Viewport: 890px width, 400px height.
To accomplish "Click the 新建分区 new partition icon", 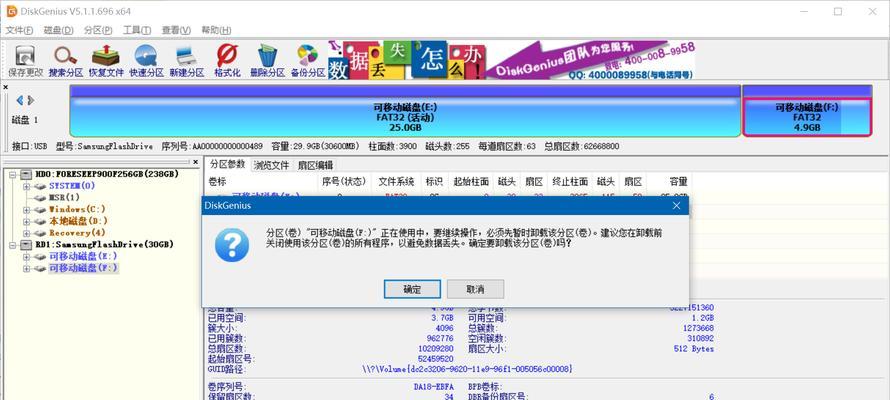I will tap(187, 61).
